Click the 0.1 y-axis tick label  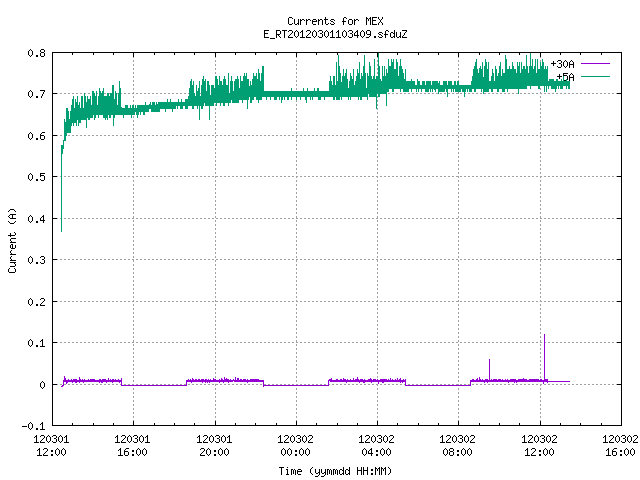point(36,343)
